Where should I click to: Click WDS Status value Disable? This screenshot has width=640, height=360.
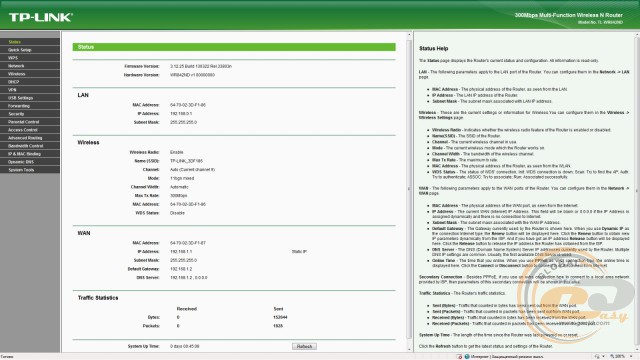click(177, 213)
